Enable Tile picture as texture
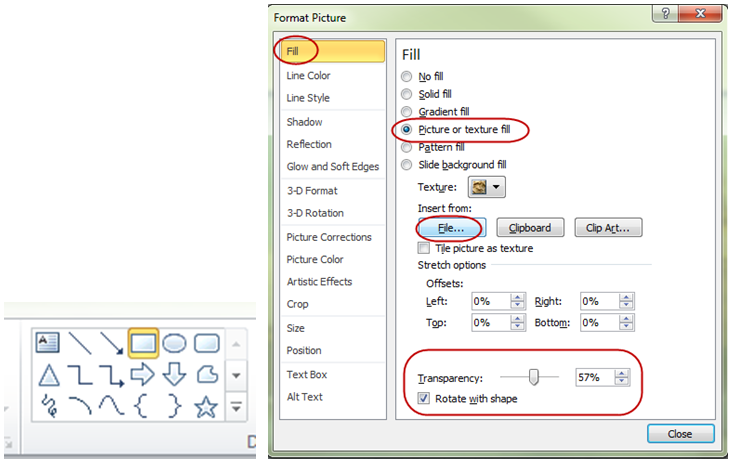Screen dimensions: 731x462 coord(424,248)
